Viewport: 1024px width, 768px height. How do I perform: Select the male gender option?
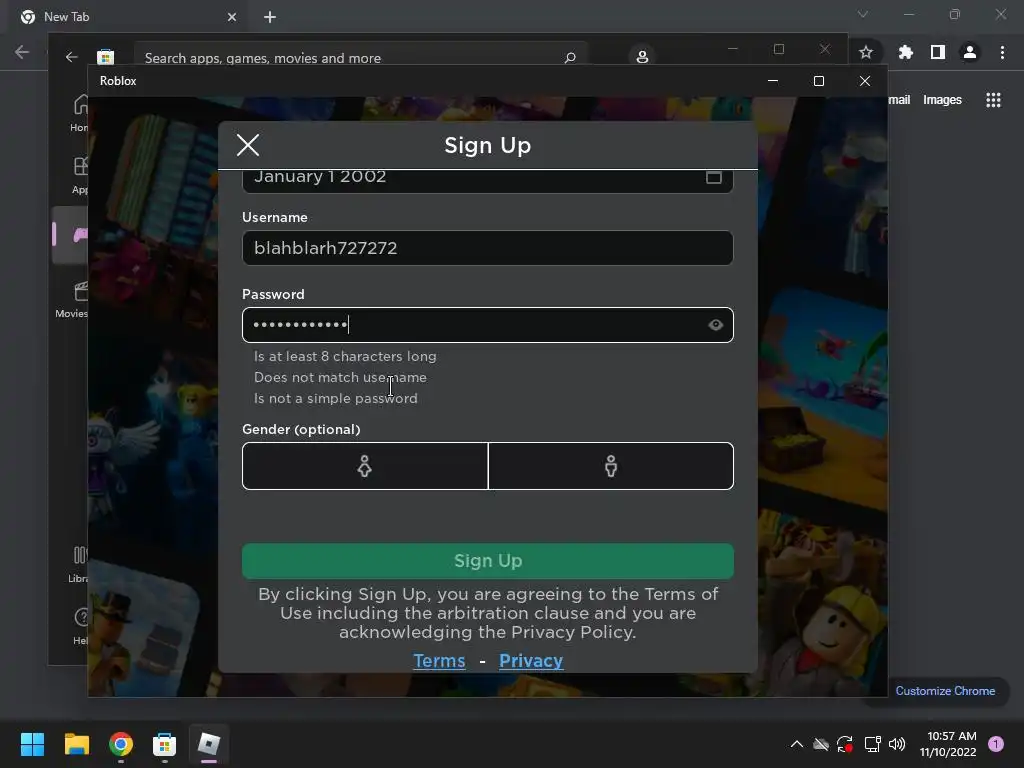point(611,466)
